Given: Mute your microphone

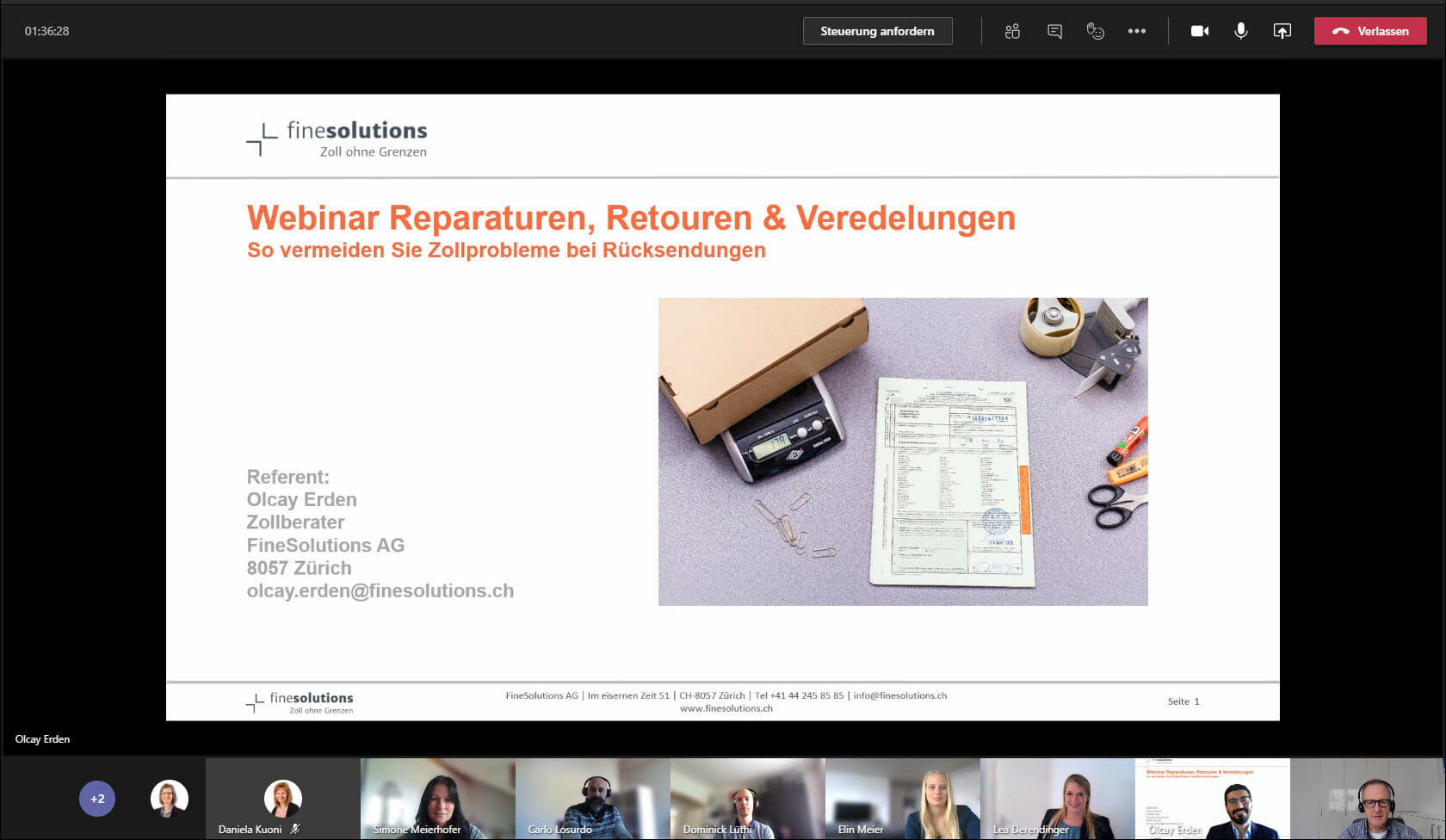Looking at the screenshot, I should 1240,31.
